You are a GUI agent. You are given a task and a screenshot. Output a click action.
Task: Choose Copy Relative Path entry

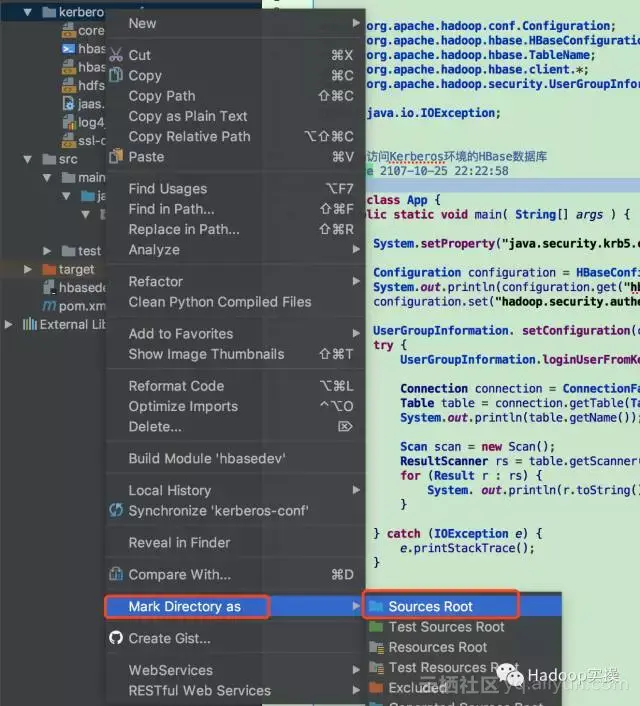click(x=236, y=136)
